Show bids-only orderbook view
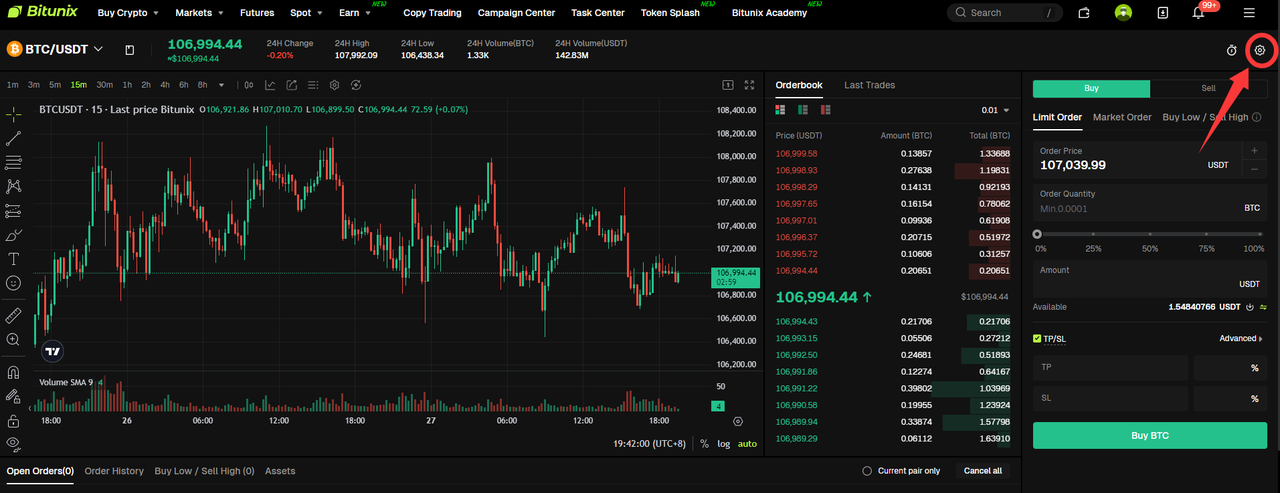This screenshot has width=1280, height=493. [x=804, y=110]
